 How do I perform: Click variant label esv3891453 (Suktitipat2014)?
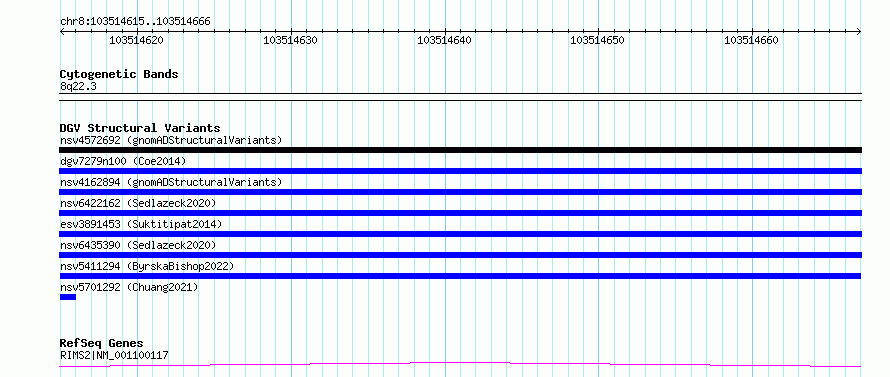click(141, 224)
